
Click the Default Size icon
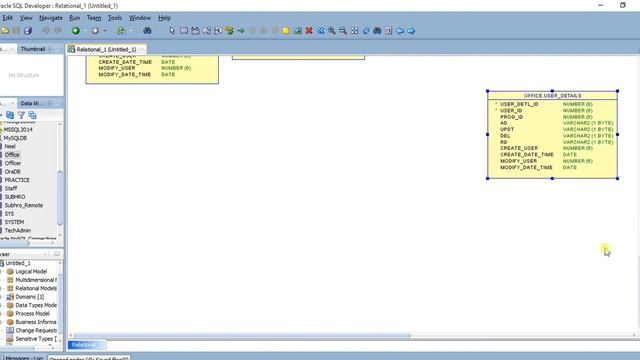pos(366,31)
